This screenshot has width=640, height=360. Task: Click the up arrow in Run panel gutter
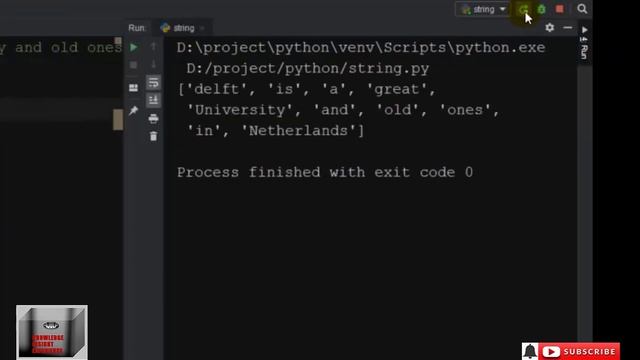[153, 46]
